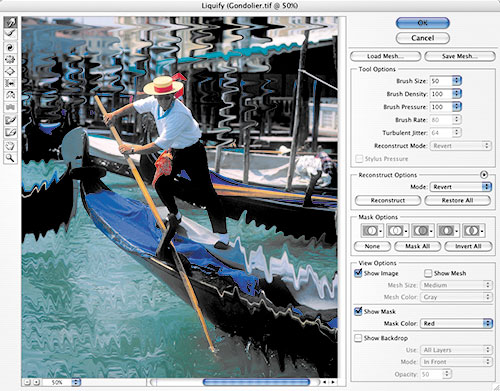Select the Mirror tool
The width and height of the screenshot is (500, 391).
10,95
